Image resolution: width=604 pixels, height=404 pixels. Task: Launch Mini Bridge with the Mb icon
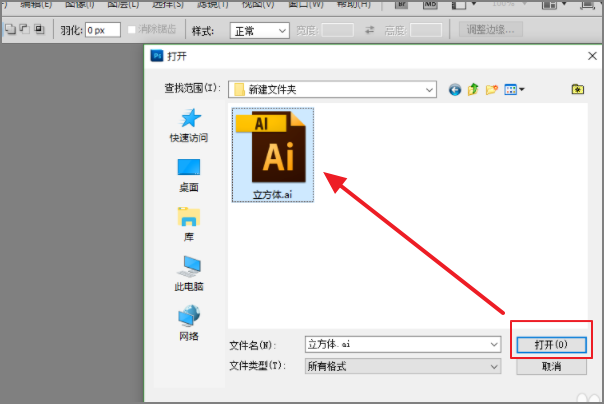pyautogui.click(x=430, y=4)
